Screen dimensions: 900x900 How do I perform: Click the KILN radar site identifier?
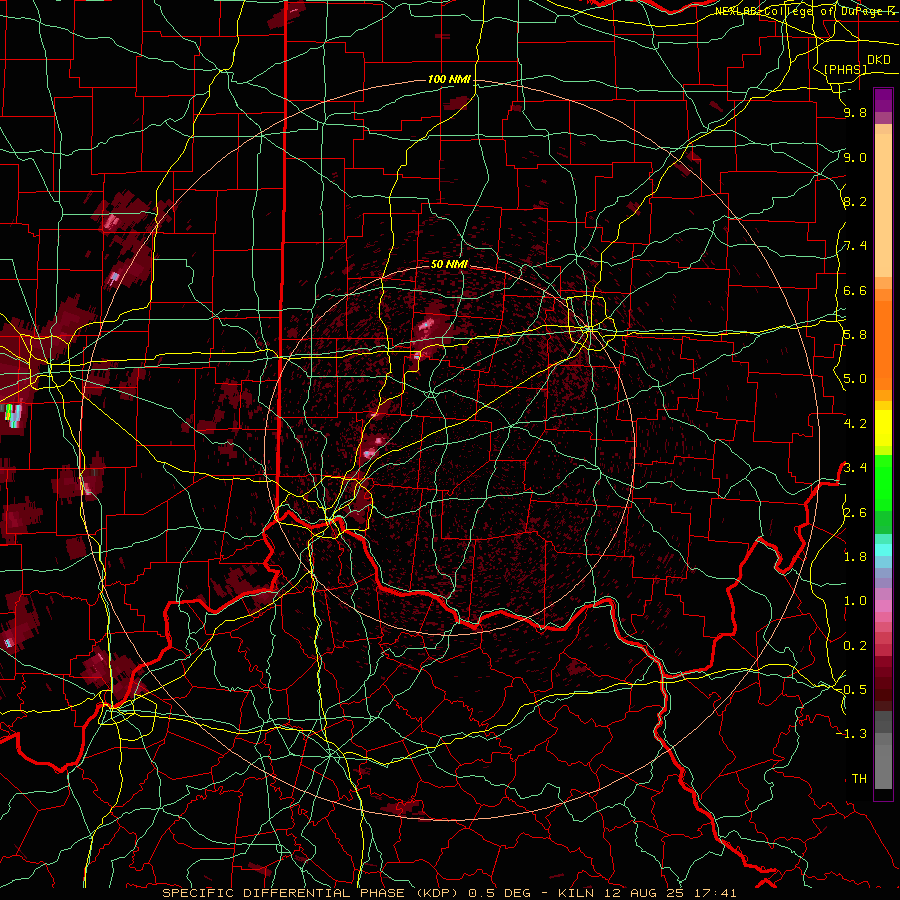[577, 893]
